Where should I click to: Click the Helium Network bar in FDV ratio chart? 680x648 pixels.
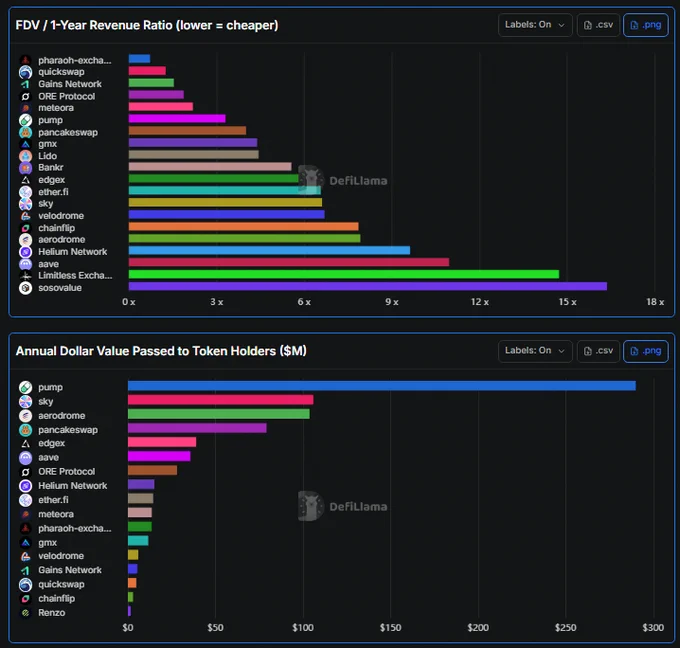coord(269,250)
